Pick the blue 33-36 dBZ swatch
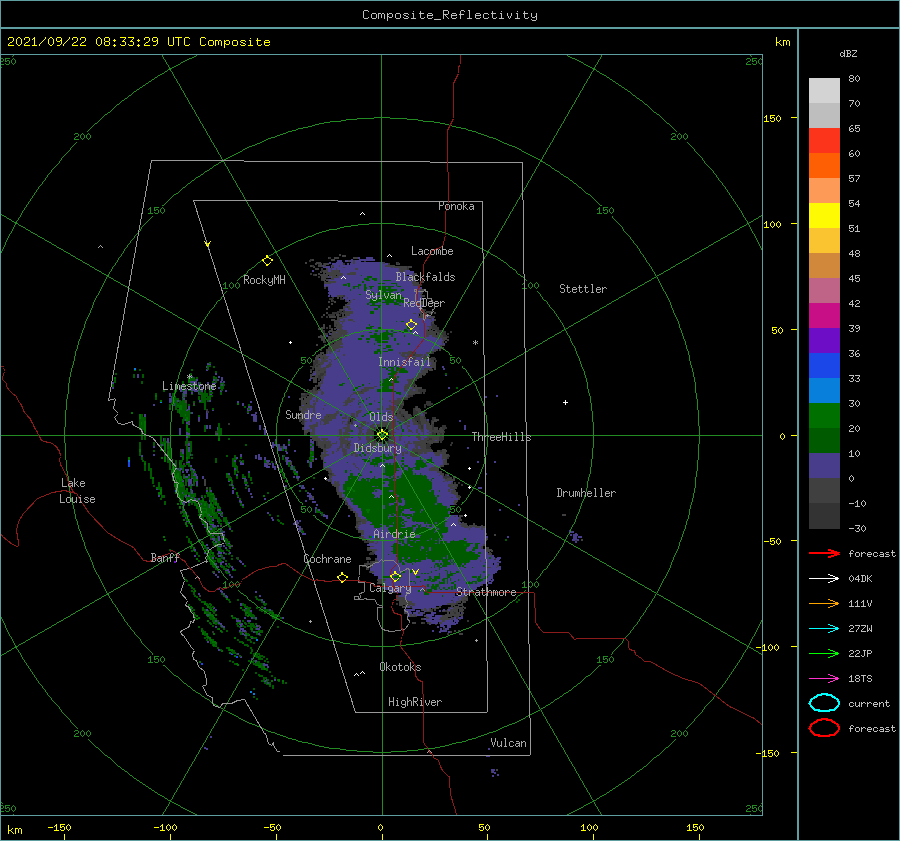The width and height of the screenshot is (900, 841). coord(824,366)
